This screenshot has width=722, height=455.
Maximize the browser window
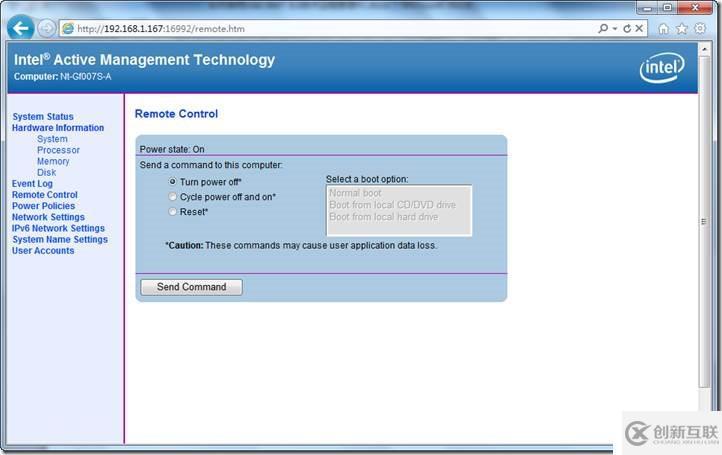[667, 7]
